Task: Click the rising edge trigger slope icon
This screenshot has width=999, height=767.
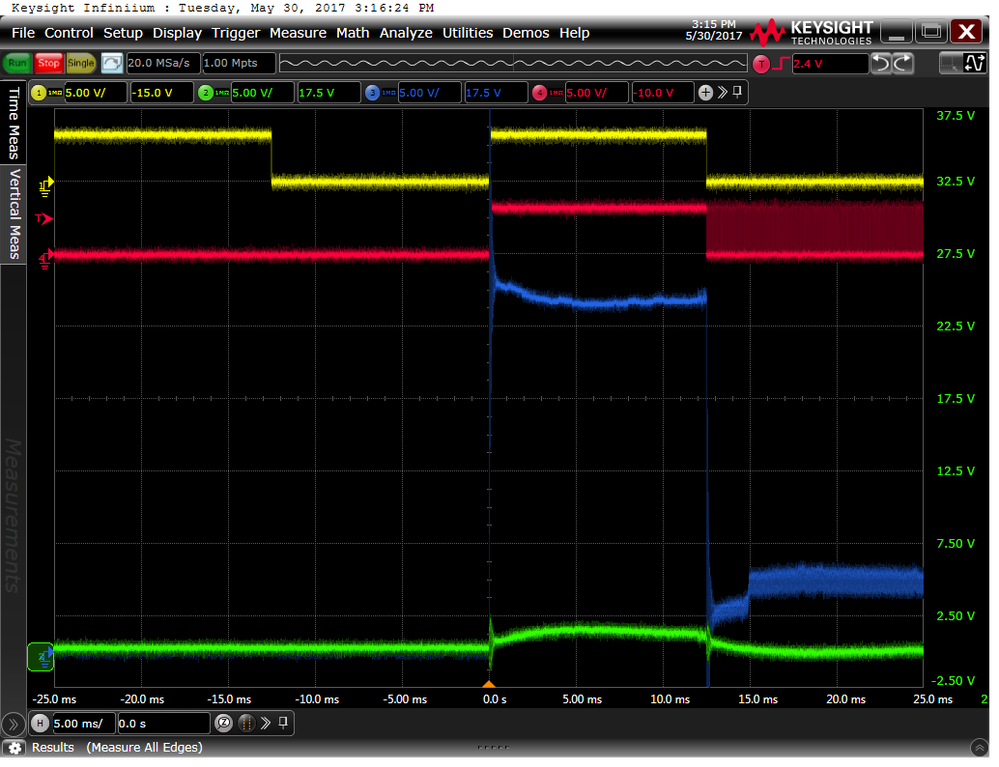Action: coord(781,64)
